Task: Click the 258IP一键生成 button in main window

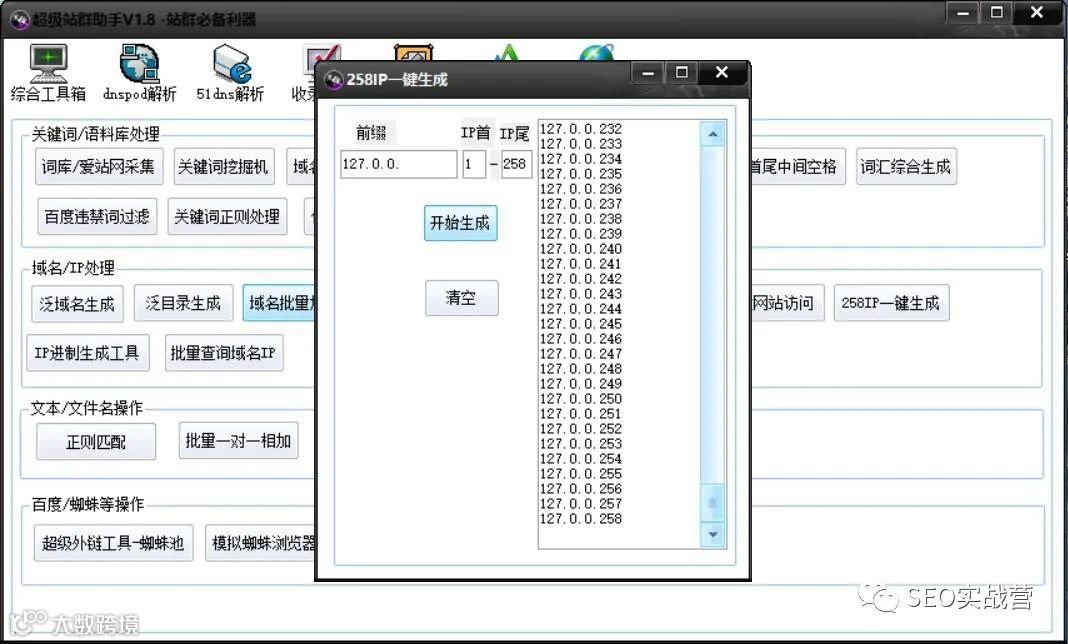Action: pyautogui.click(x=891, y=303)
